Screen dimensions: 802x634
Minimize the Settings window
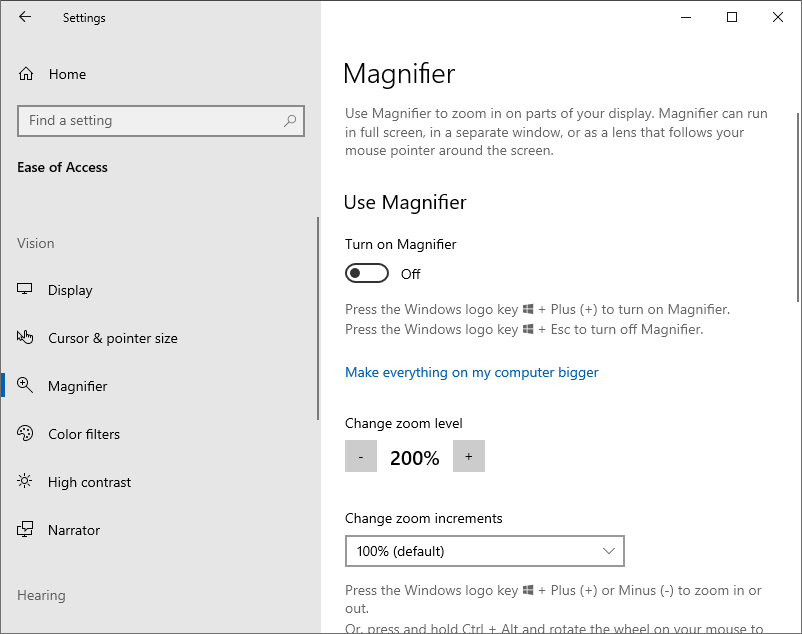(x=686, y=17)
